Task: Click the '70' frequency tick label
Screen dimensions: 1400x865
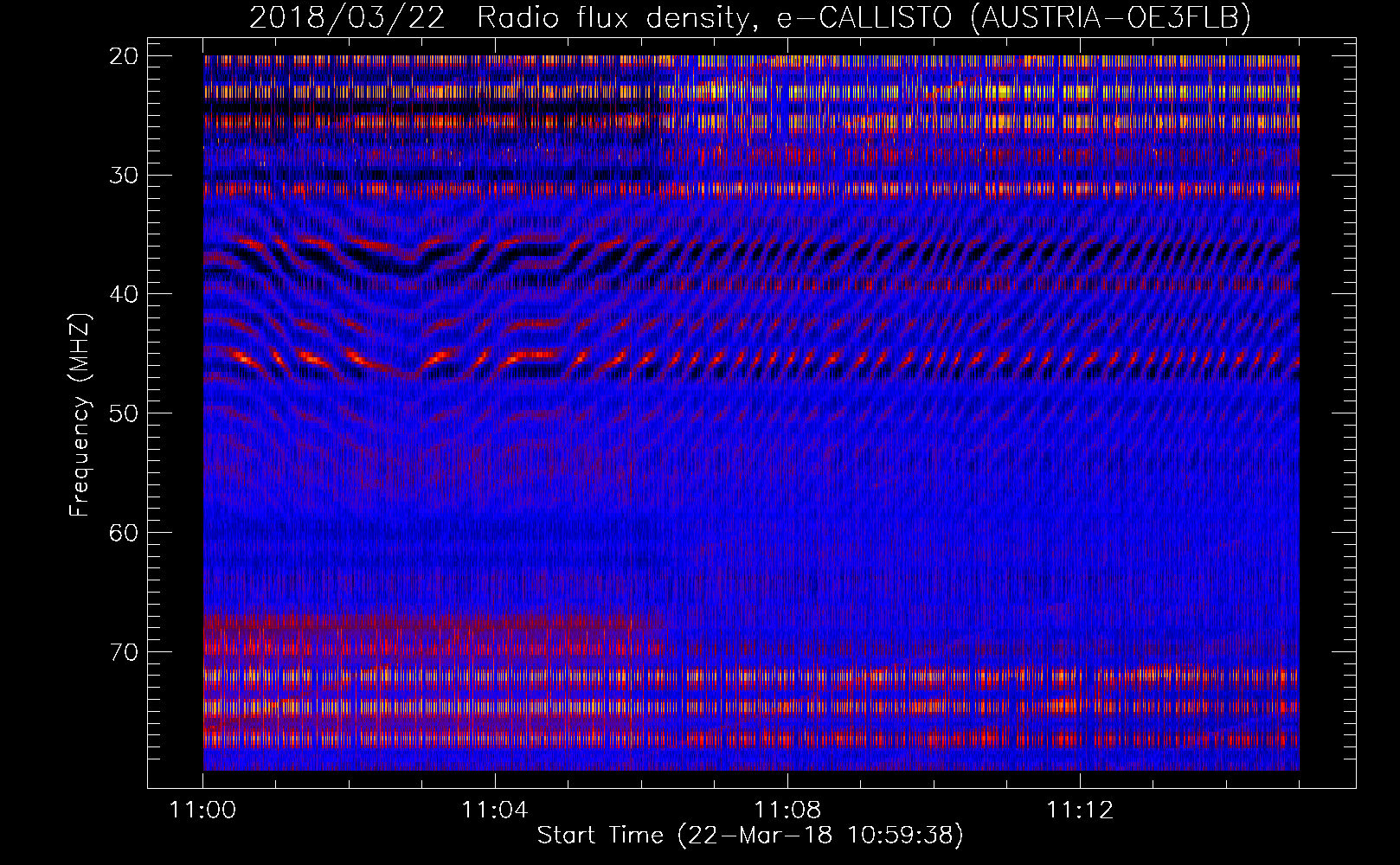Action: click(124, 651)
